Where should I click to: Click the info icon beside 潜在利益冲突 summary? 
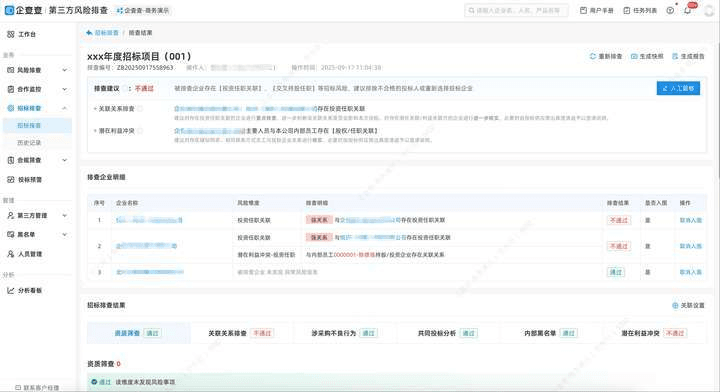(140, 131)
